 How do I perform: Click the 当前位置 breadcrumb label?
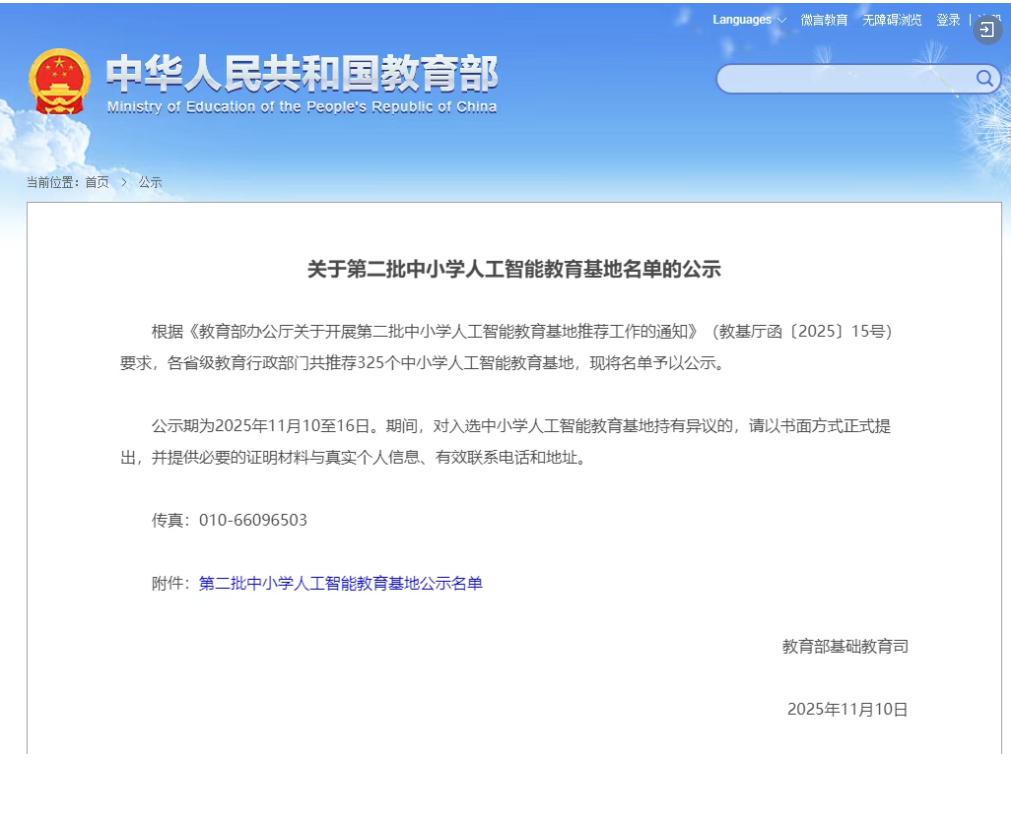coord(54,182)
